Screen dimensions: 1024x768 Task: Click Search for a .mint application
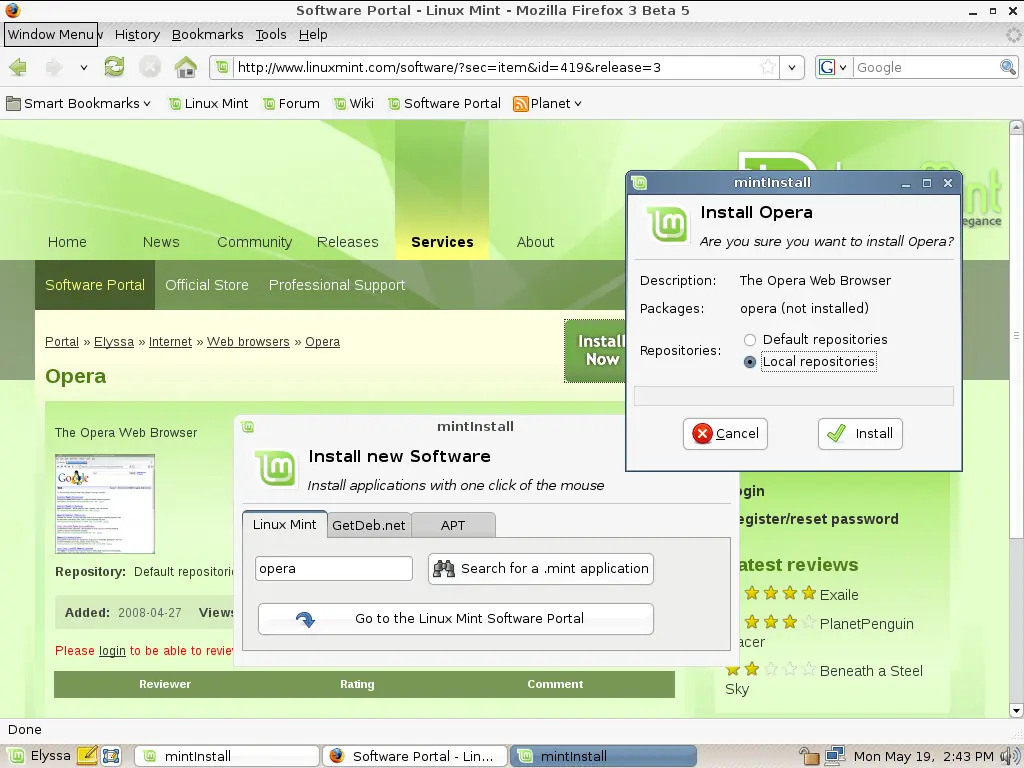coord(541,569)
